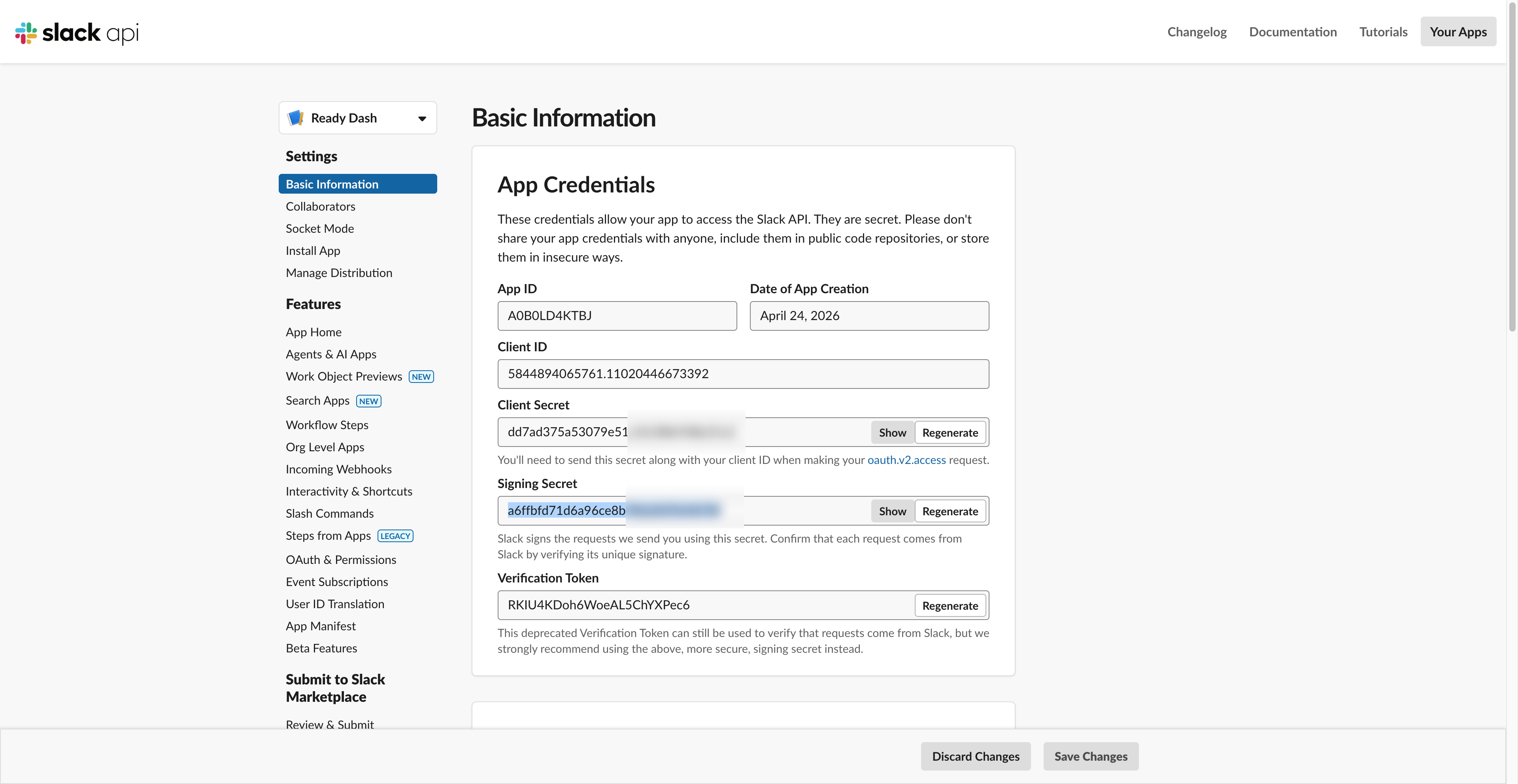Screen dimensions: 1518x784
Task: Open the Documentation page
Action: 1293,32
